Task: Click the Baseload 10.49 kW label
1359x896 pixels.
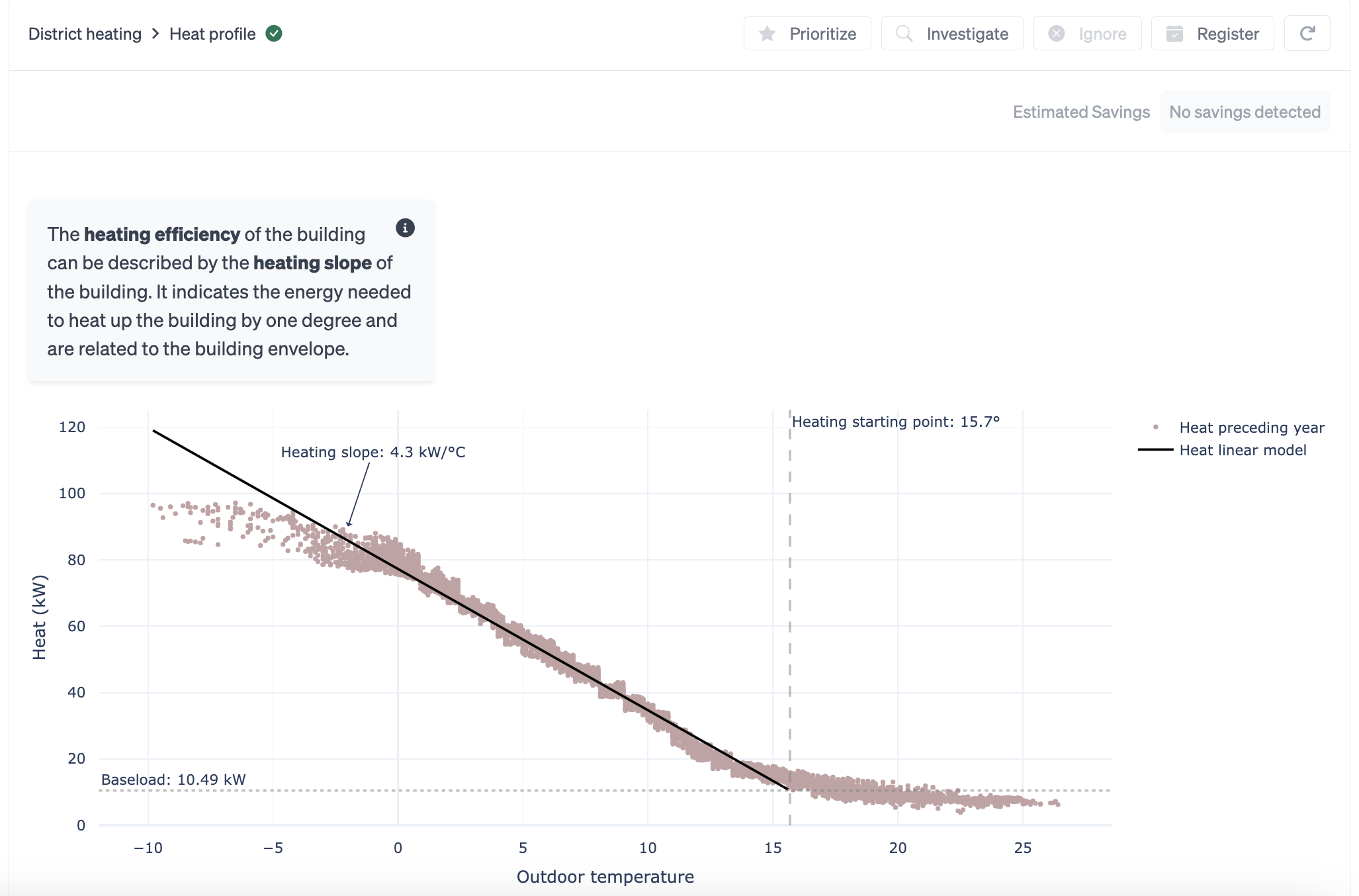Action: click(x=173, y=780)
